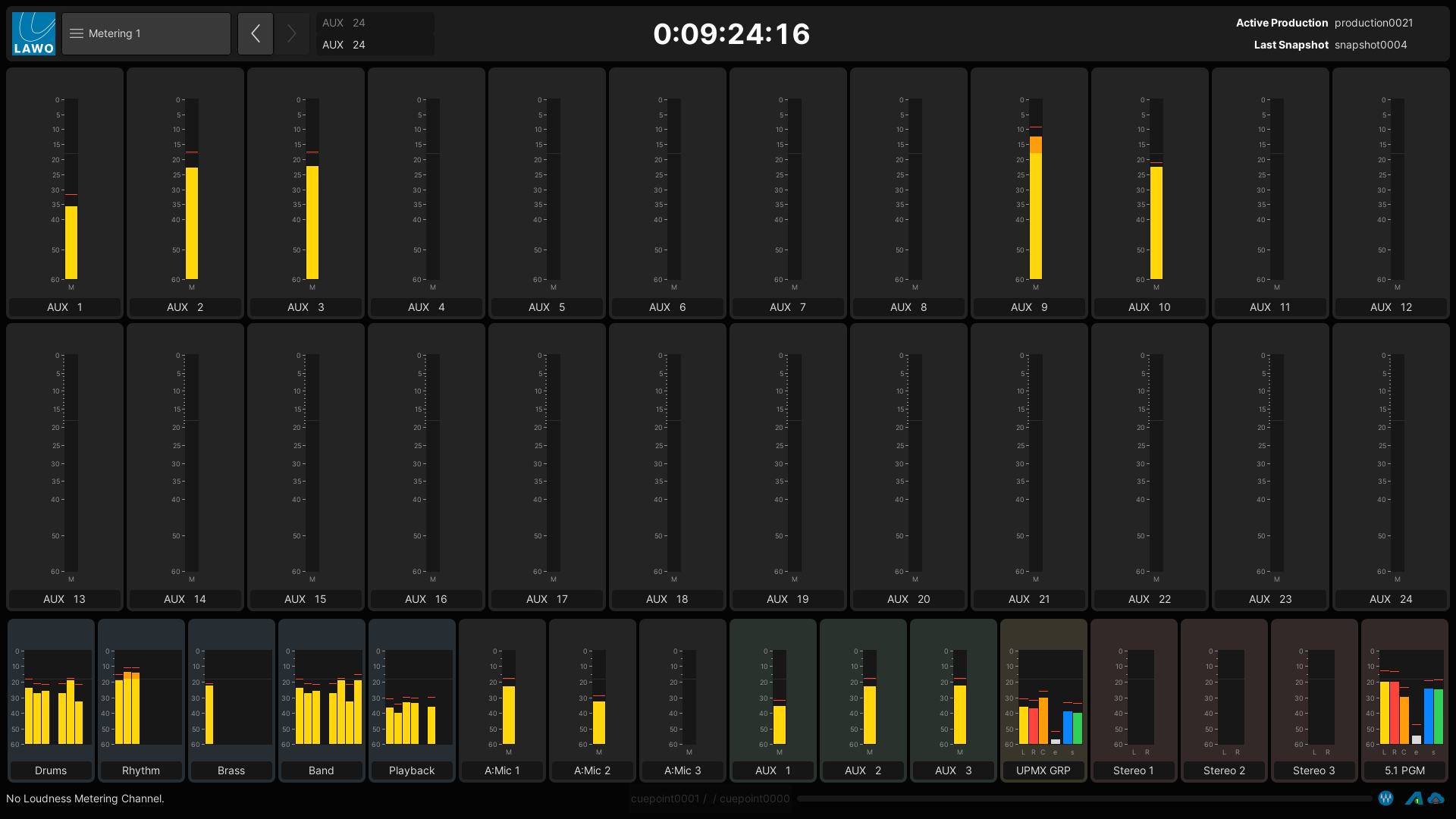Select the Drums group meter
The image size is (1456, 819).
(x=51, y=698)
